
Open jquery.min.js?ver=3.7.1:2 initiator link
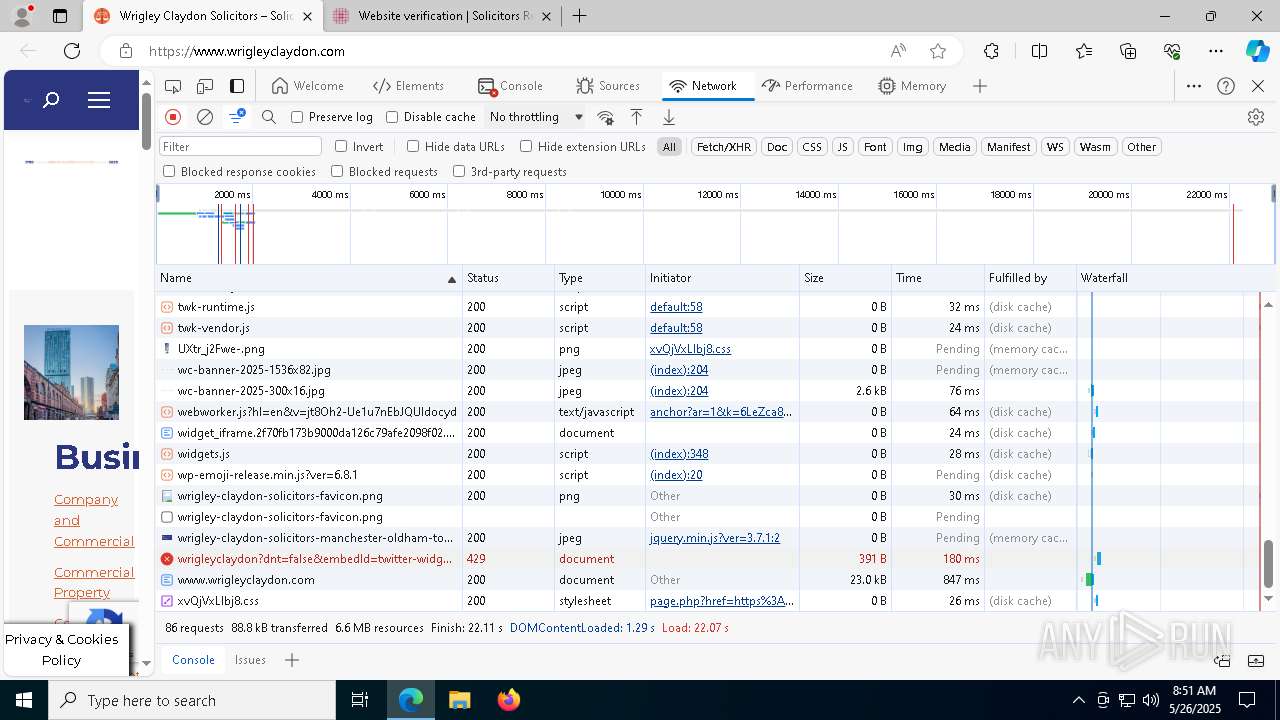click(715, 538)
